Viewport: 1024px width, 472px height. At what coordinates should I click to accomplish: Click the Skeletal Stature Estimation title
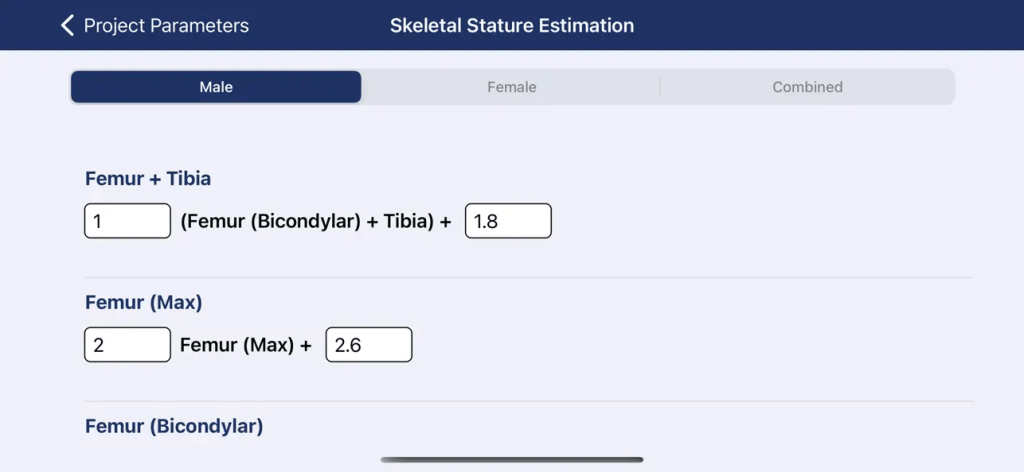511,26
